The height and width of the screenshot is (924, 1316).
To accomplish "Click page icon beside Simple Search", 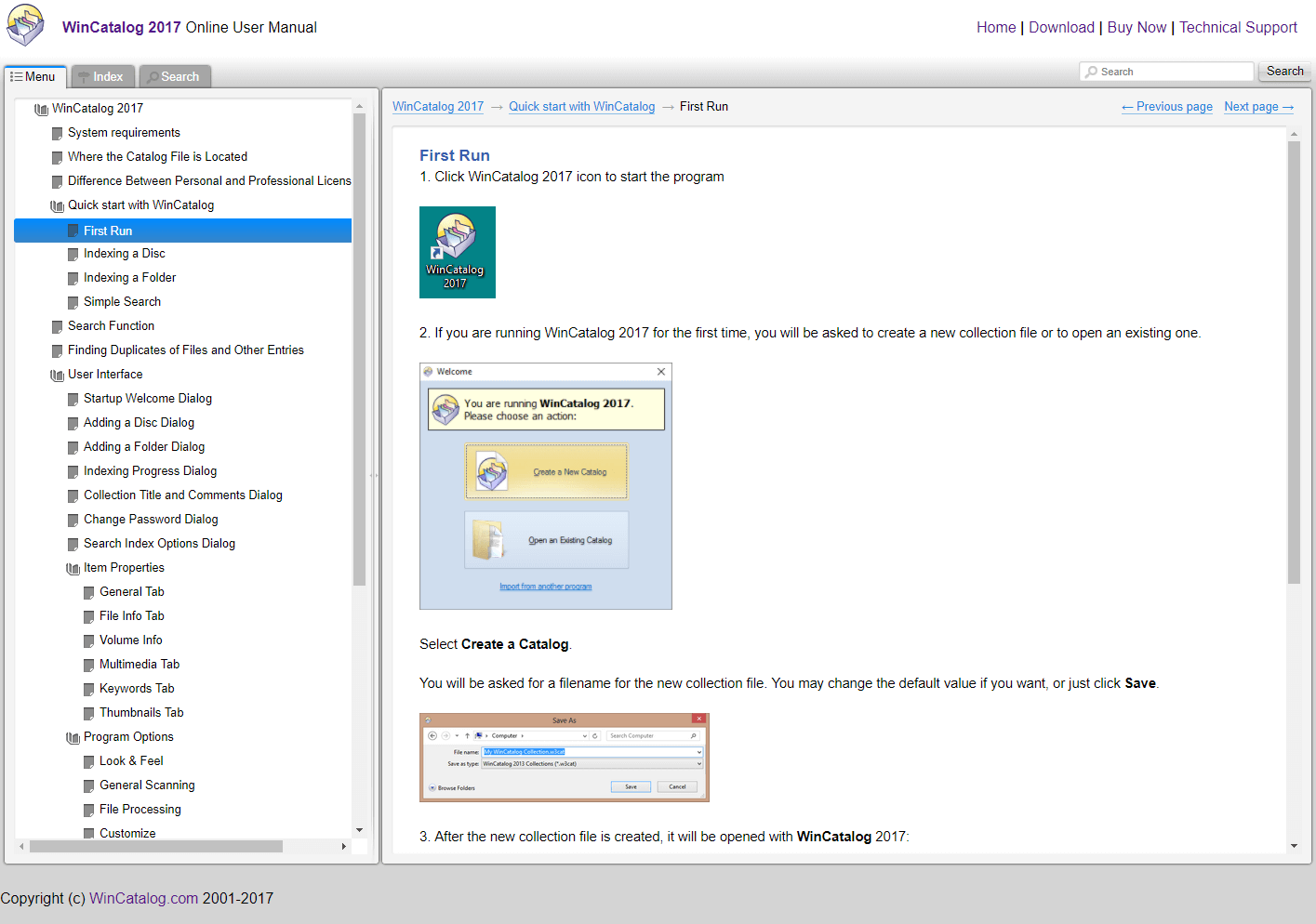I will click(73, 303).
